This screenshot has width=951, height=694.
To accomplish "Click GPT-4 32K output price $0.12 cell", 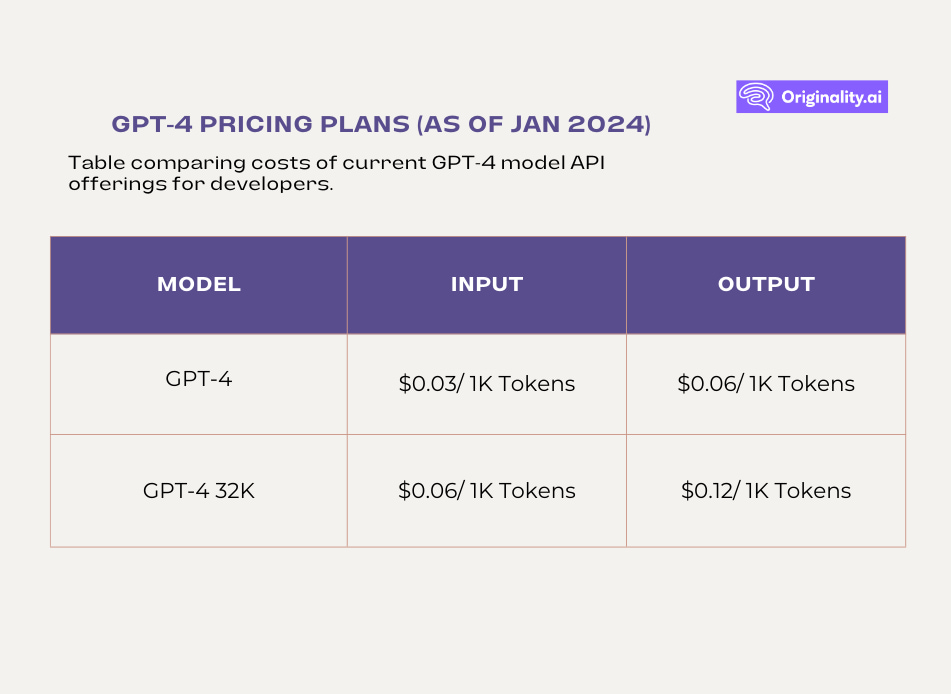I will pyautogui.click(x=766, y=490).
